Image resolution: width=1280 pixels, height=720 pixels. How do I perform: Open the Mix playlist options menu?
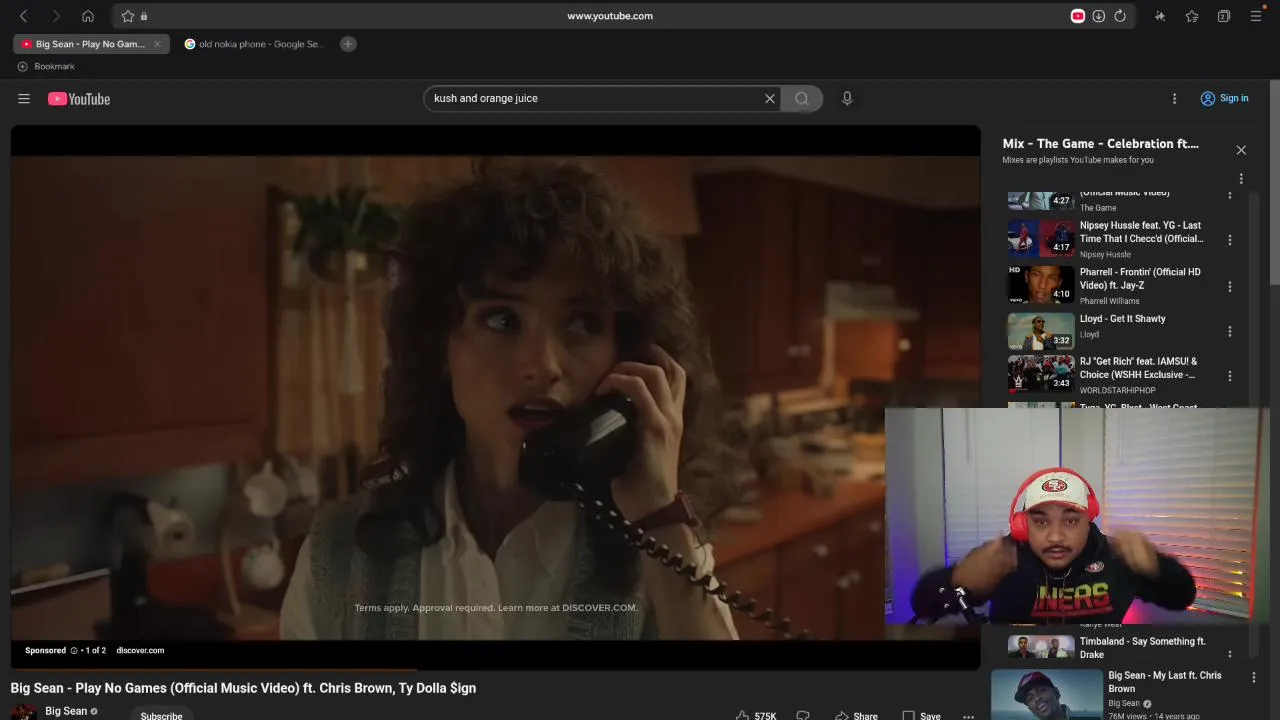click(x=1241, y=179)
